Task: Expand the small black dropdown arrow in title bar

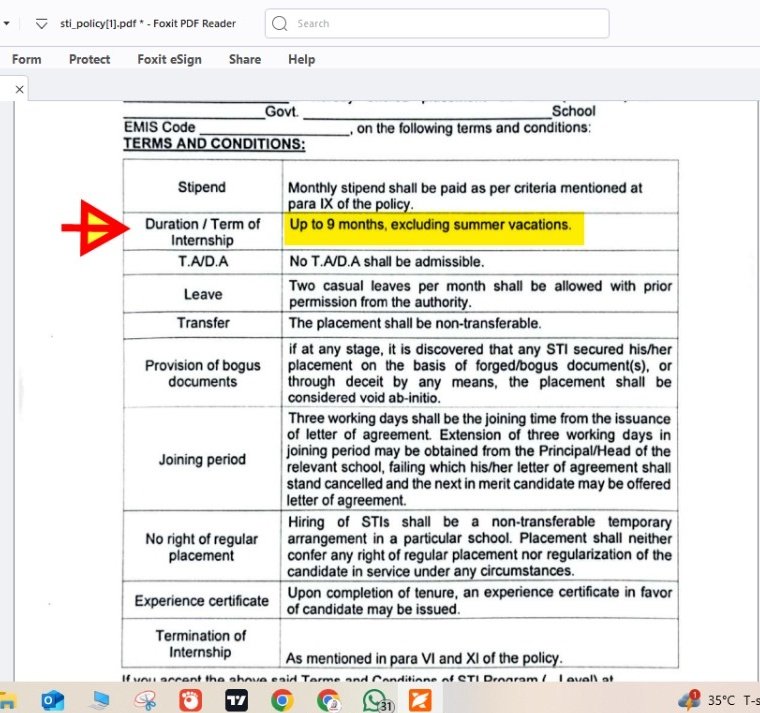Action: pos(7,23)
